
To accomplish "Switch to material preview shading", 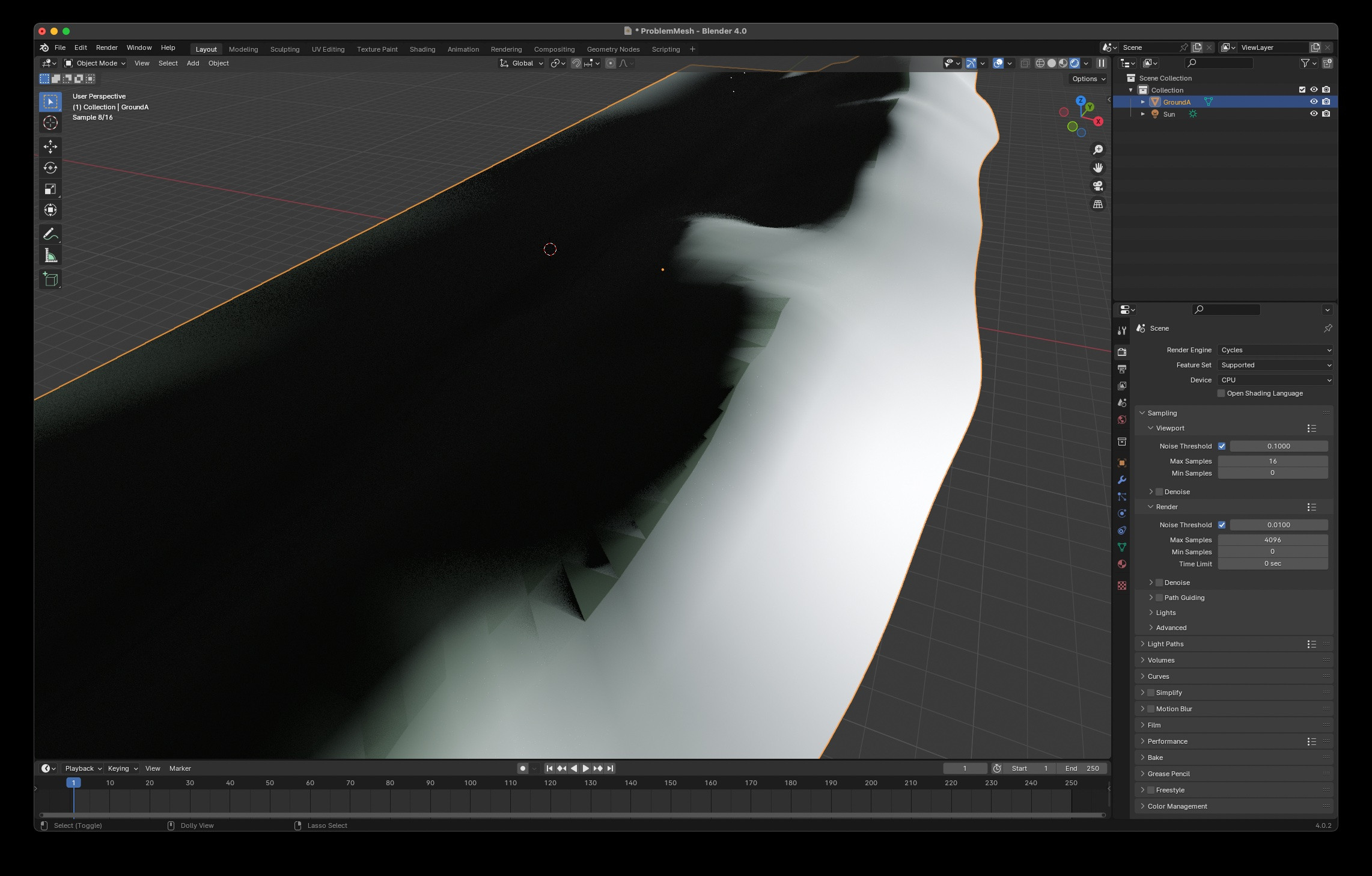I will (x=1063, y=63).
